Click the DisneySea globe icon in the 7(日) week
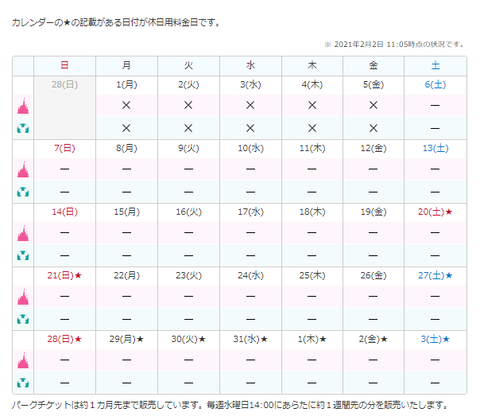480x420 pixels. (23, 192)
